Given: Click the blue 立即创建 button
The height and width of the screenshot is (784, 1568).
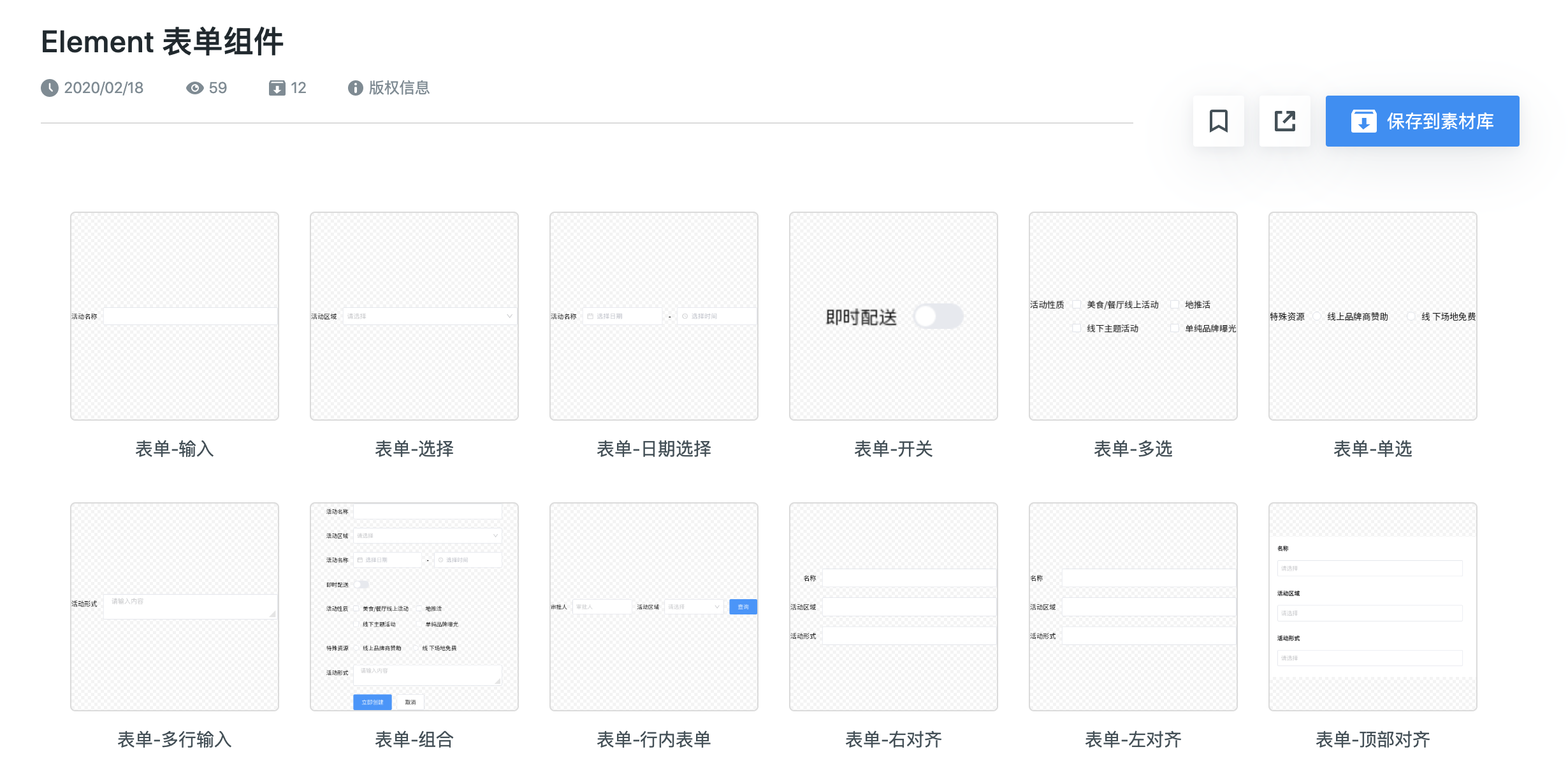Looking at the screenshot, I should [372, 702].
